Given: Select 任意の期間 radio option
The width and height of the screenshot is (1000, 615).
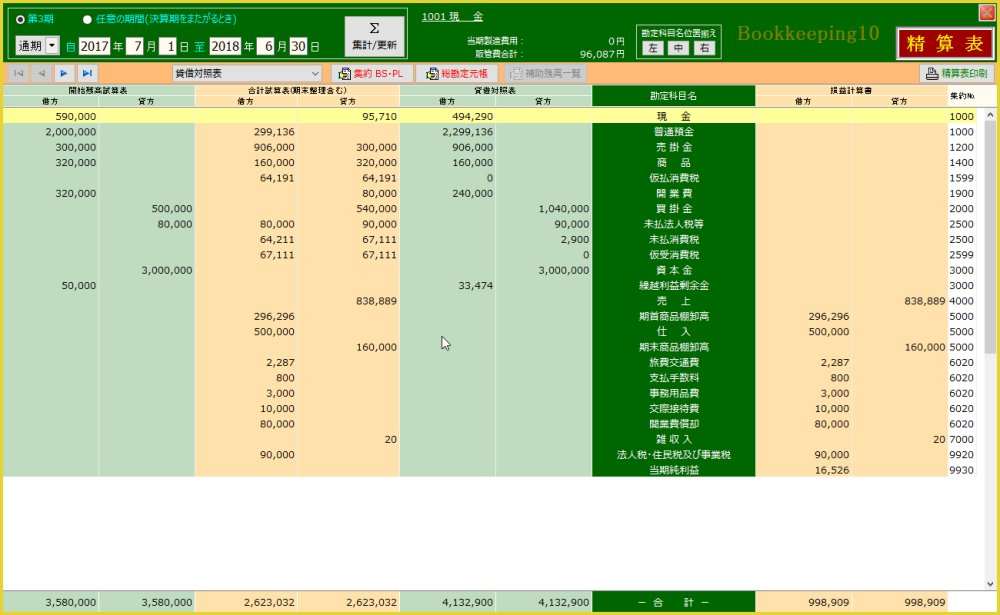Looking at the screenshot, I should (x=88, y=19).
